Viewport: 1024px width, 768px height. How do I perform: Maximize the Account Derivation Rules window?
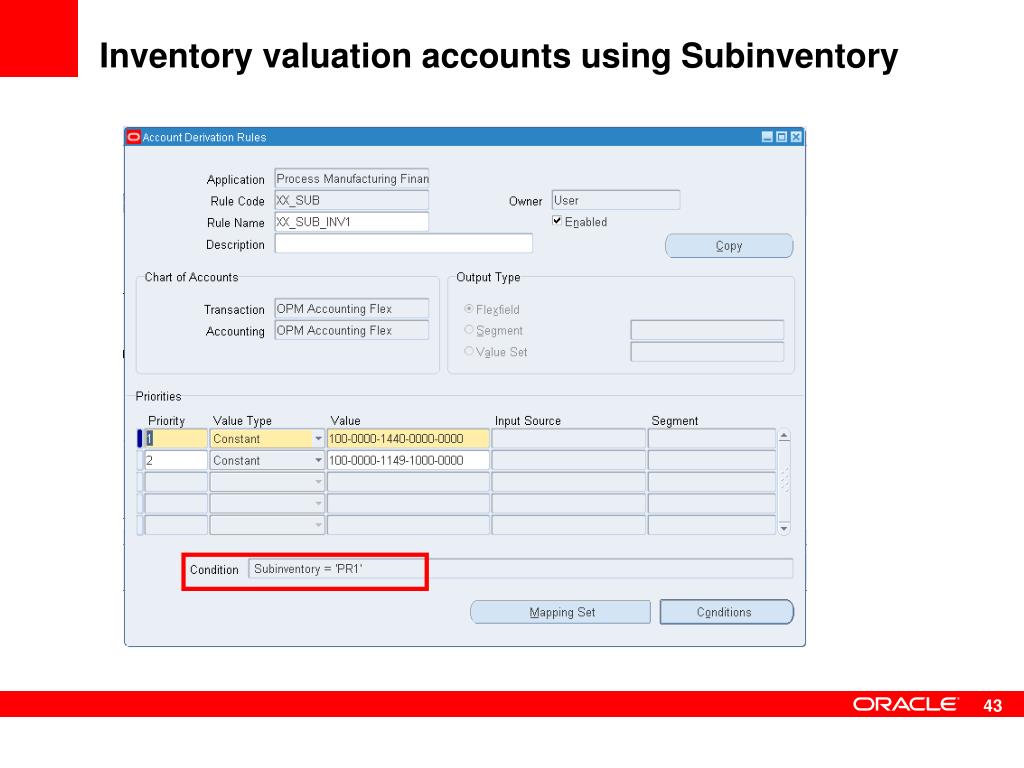pos(781,137)
